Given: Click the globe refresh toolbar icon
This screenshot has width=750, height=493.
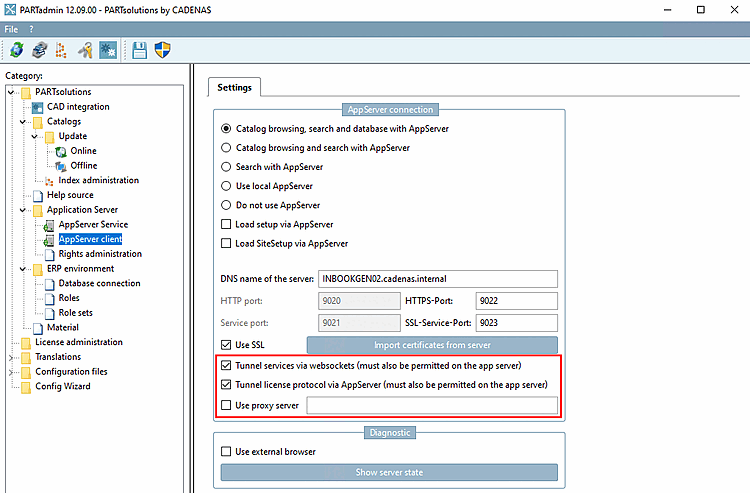Looking at the screenshot, I should [x=16, y=50].
